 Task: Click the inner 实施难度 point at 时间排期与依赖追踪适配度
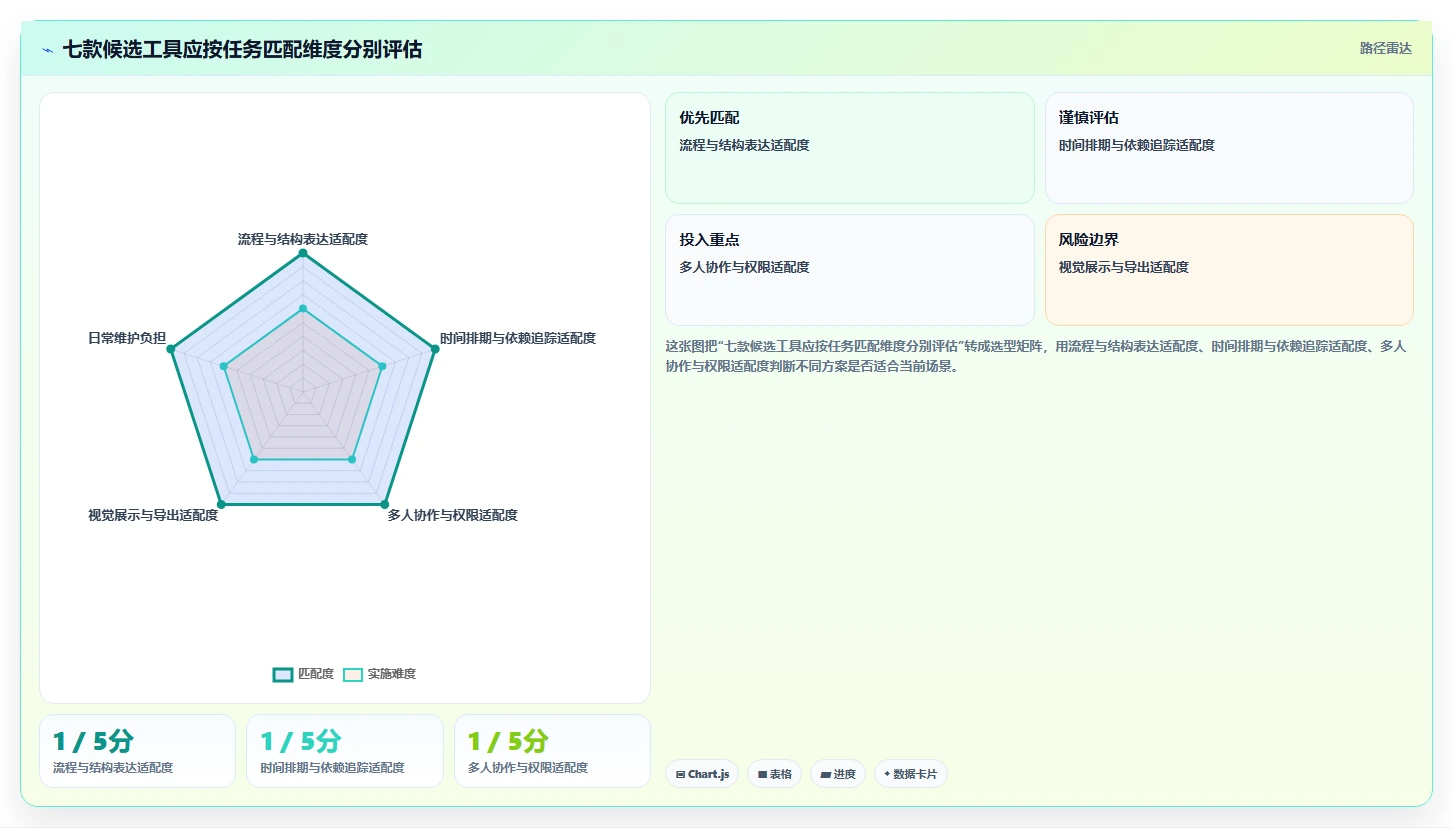pos(381,367)
